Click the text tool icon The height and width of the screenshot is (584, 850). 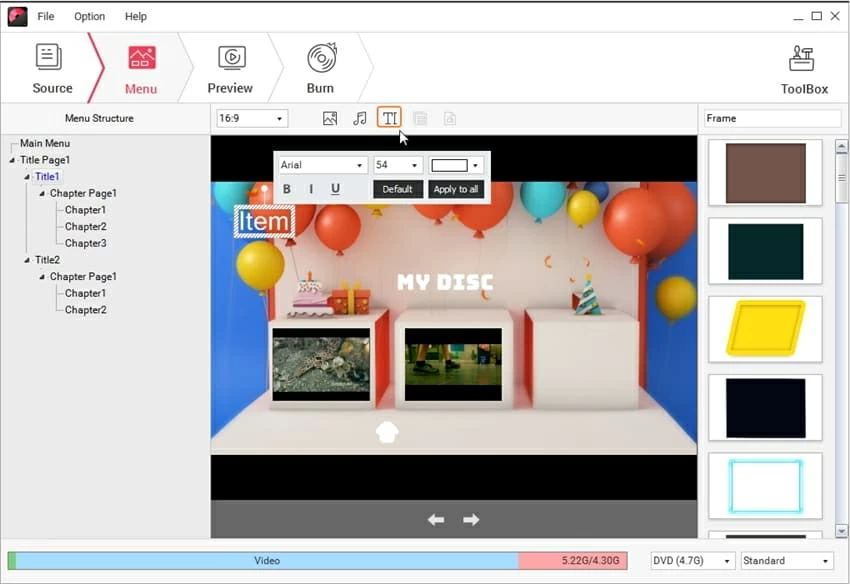tap(390, 118)
